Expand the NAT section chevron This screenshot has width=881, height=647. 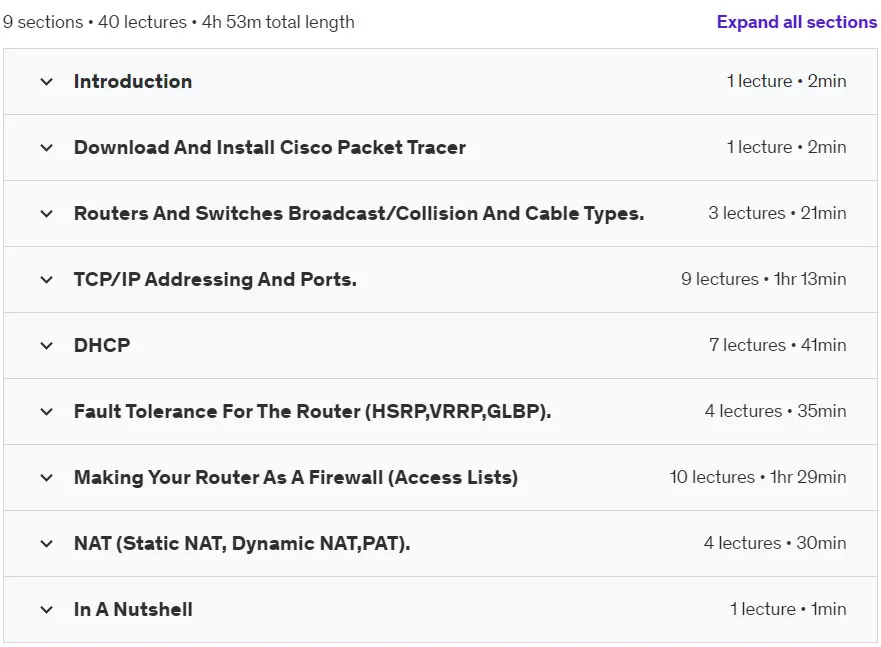tap(47, 544)
